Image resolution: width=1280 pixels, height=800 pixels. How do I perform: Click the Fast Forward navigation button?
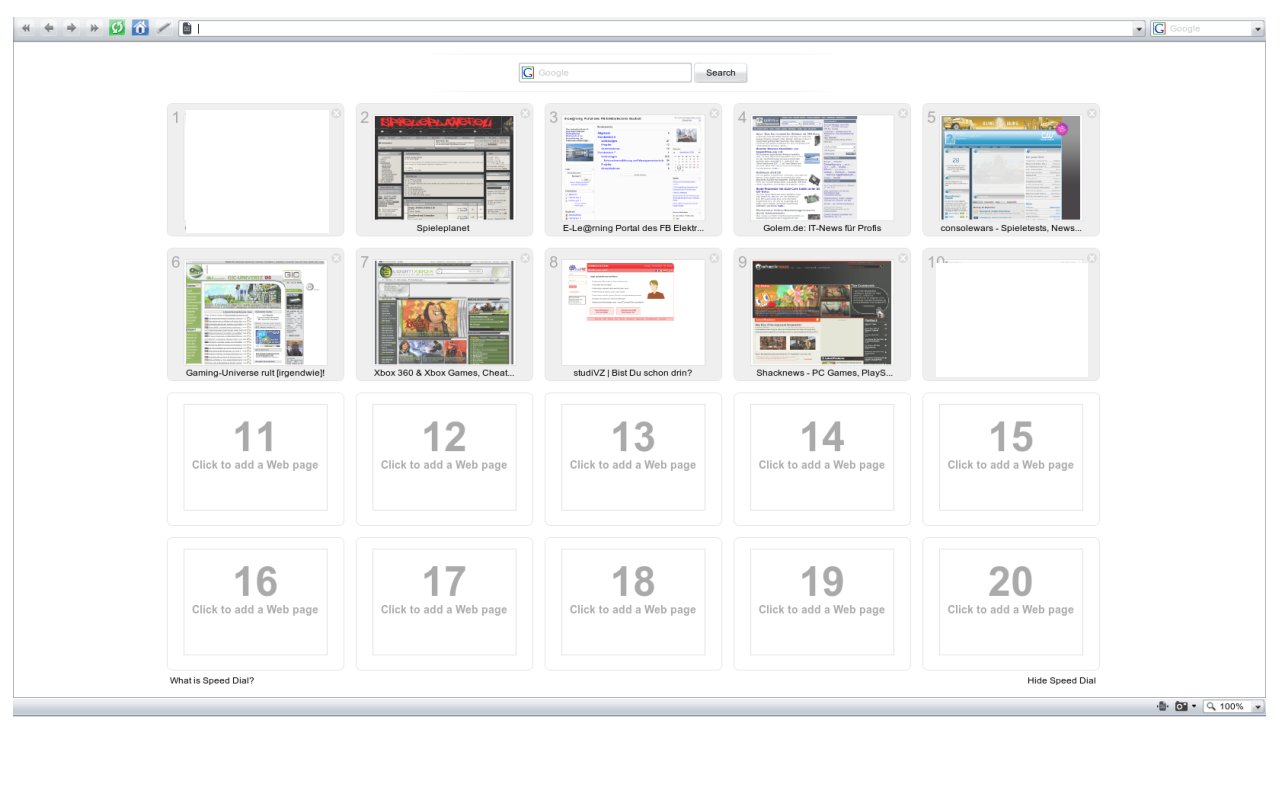(94, 28)
